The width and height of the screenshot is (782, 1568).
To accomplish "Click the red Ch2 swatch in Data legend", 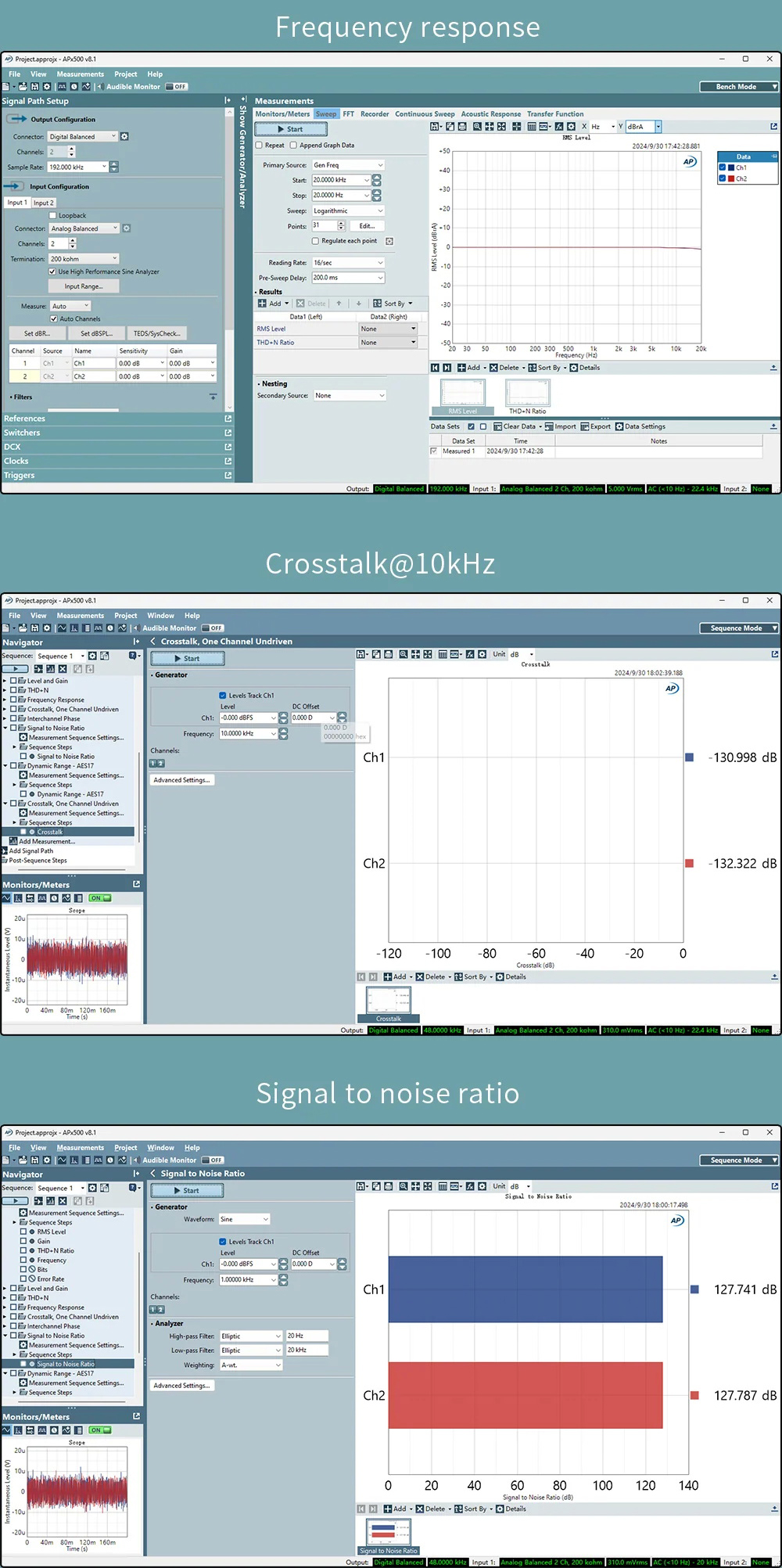I will tap(731, 179).
